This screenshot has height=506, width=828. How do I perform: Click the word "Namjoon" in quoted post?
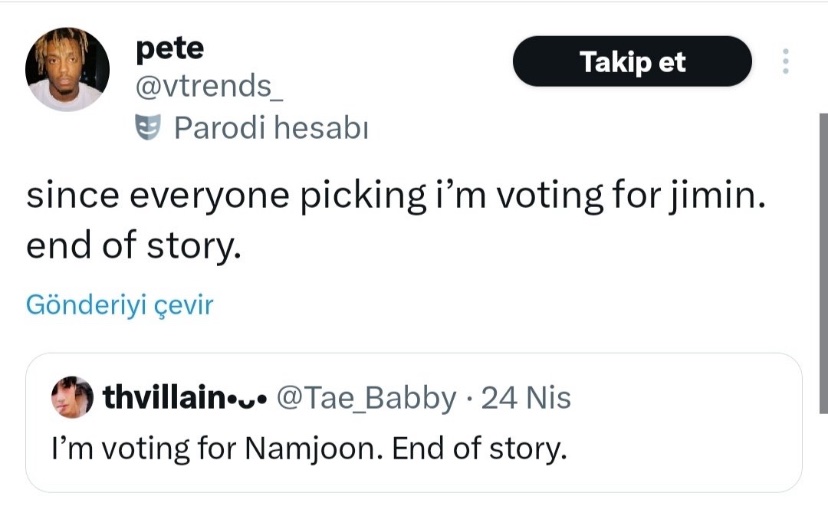(315, 446)
